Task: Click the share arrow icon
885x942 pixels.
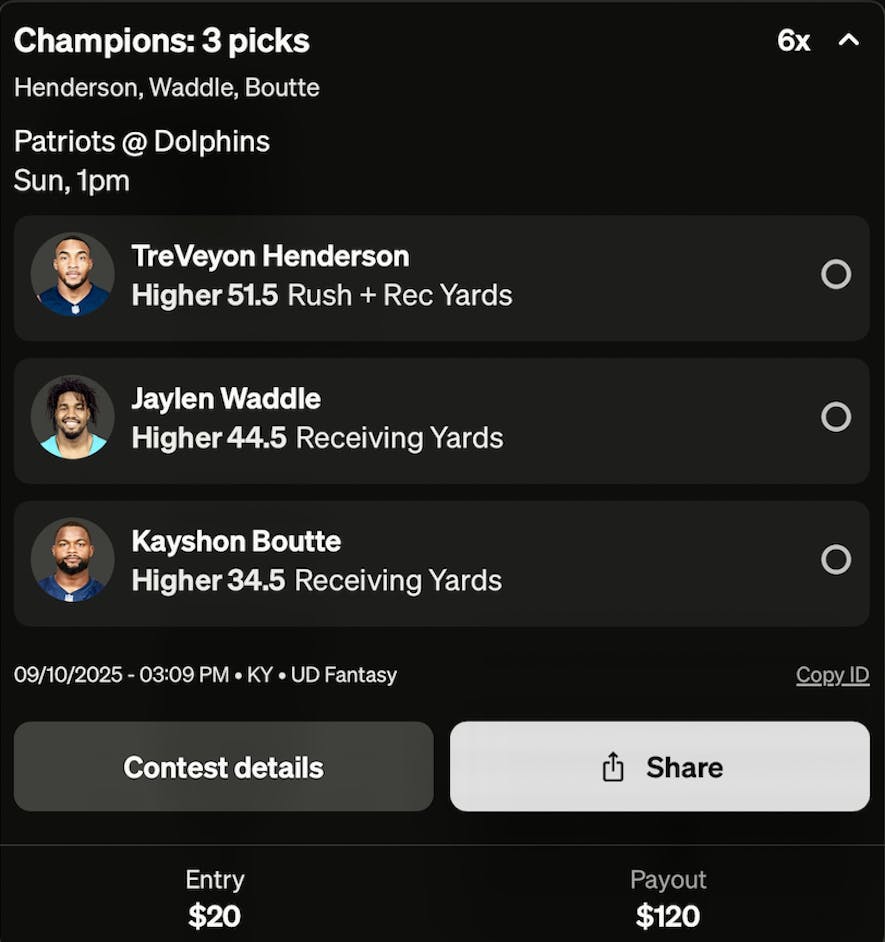Action: click(613, 767)
